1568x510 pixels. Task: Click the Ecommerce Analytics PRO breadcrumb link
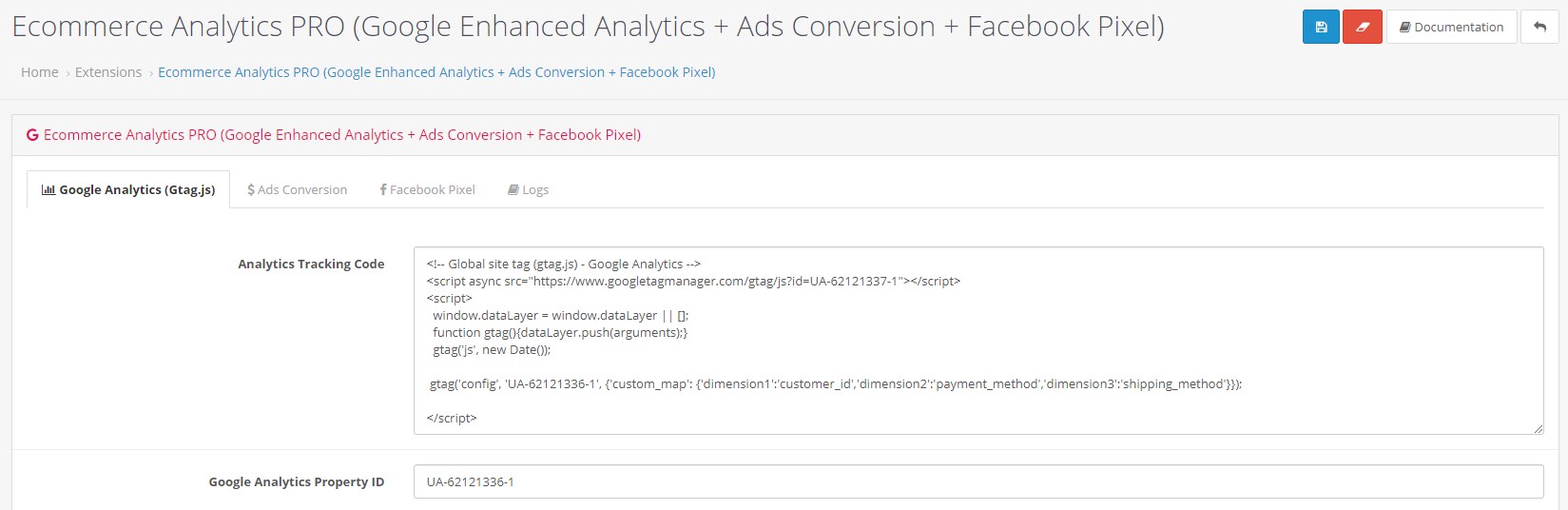436,72
